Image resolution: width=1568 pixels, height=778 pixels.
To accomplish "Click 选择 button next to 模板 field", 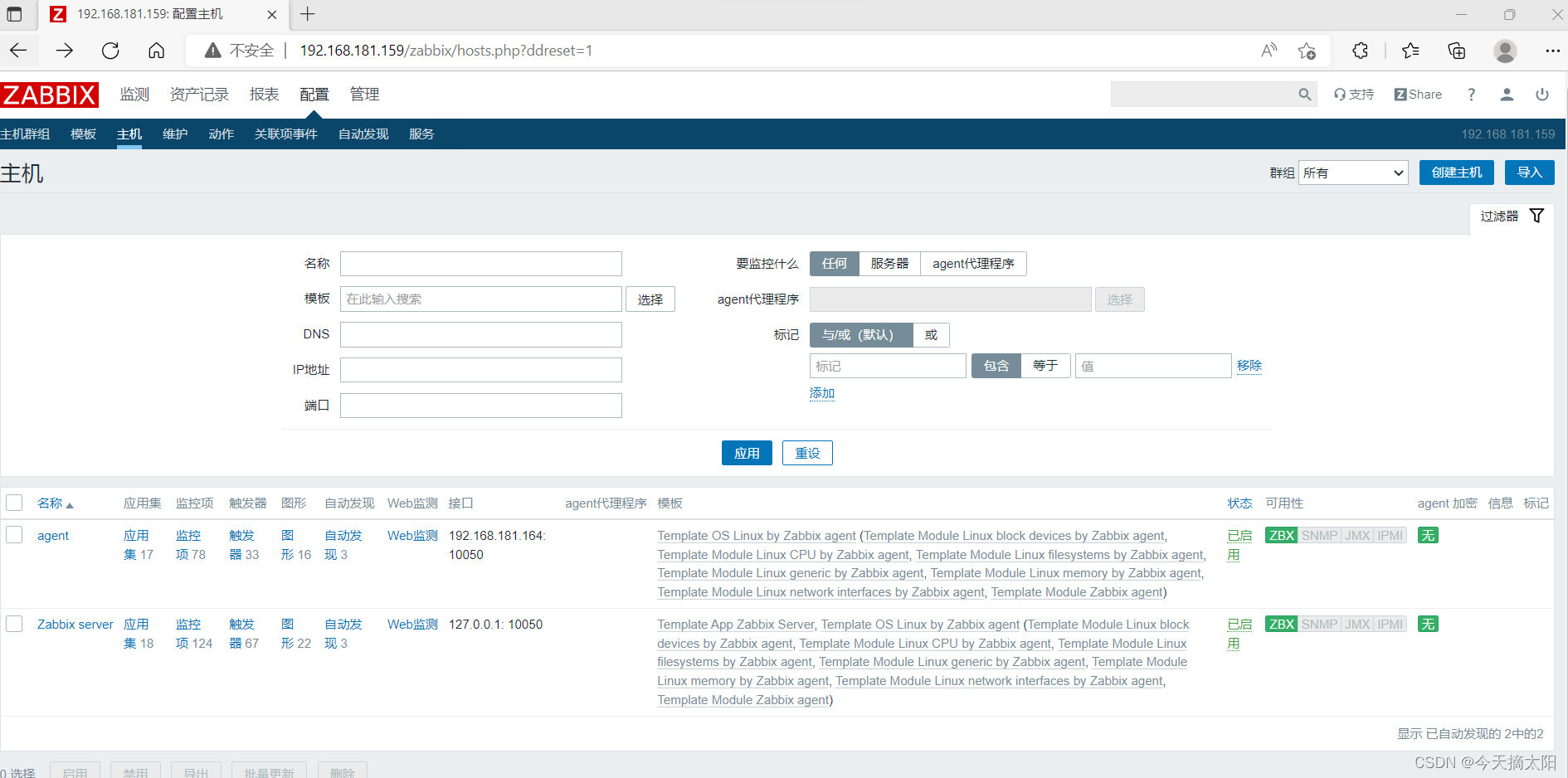I will [x=650, y=299].
